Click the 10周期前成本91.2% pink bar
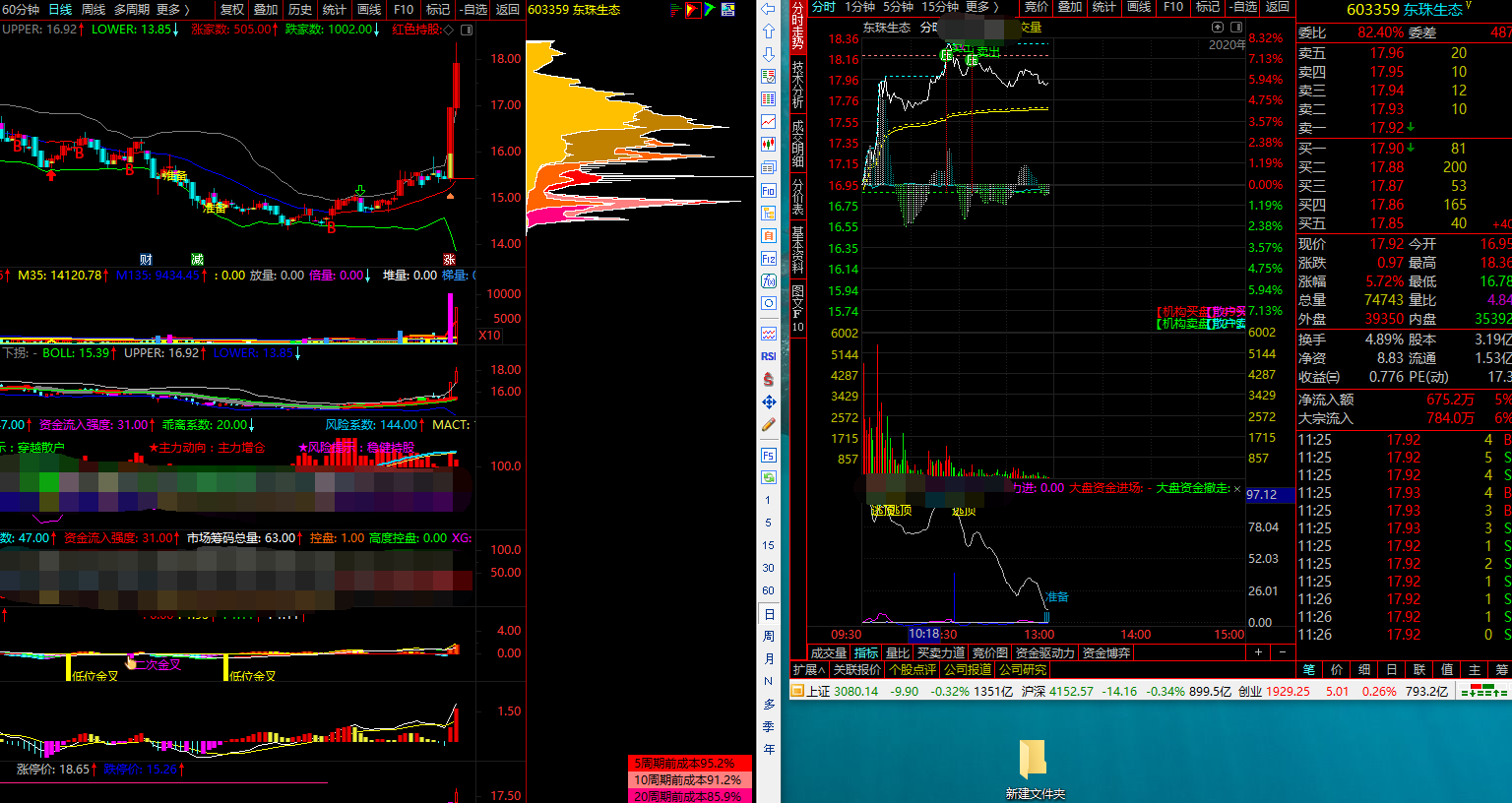The width and height of the screenshot is (1512, 803). click(x=689, y=779)
